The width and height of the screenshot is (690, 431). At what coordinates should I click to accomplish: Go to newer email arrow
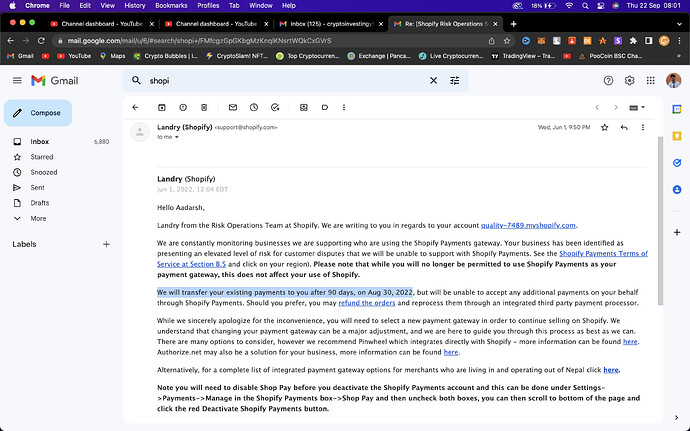point(597,107)
